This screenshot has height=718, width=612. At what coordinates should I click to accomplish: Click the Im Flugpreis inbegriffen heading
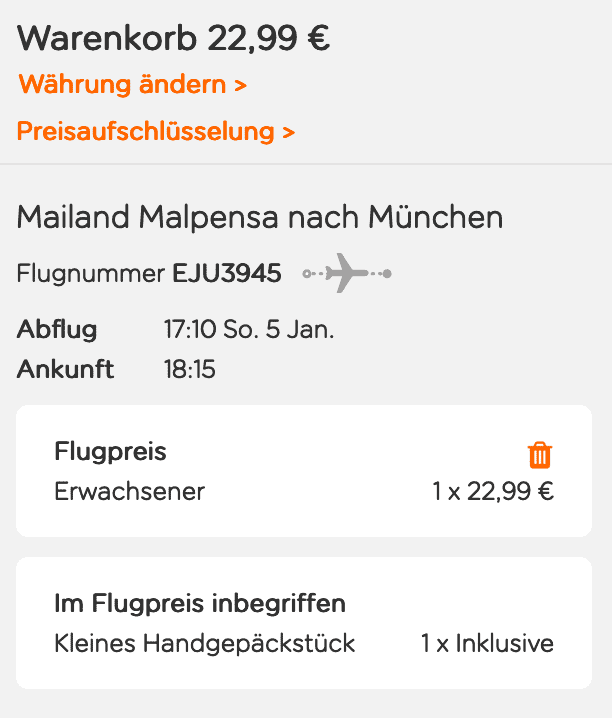(200, 604)
